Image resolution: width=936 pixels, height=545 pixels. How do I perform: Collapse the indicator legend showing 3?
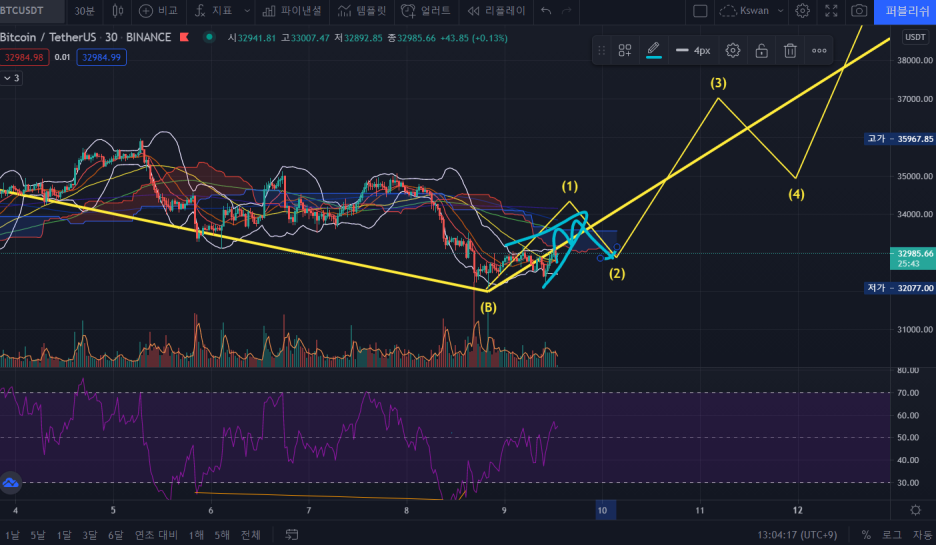tap(11, 78)
